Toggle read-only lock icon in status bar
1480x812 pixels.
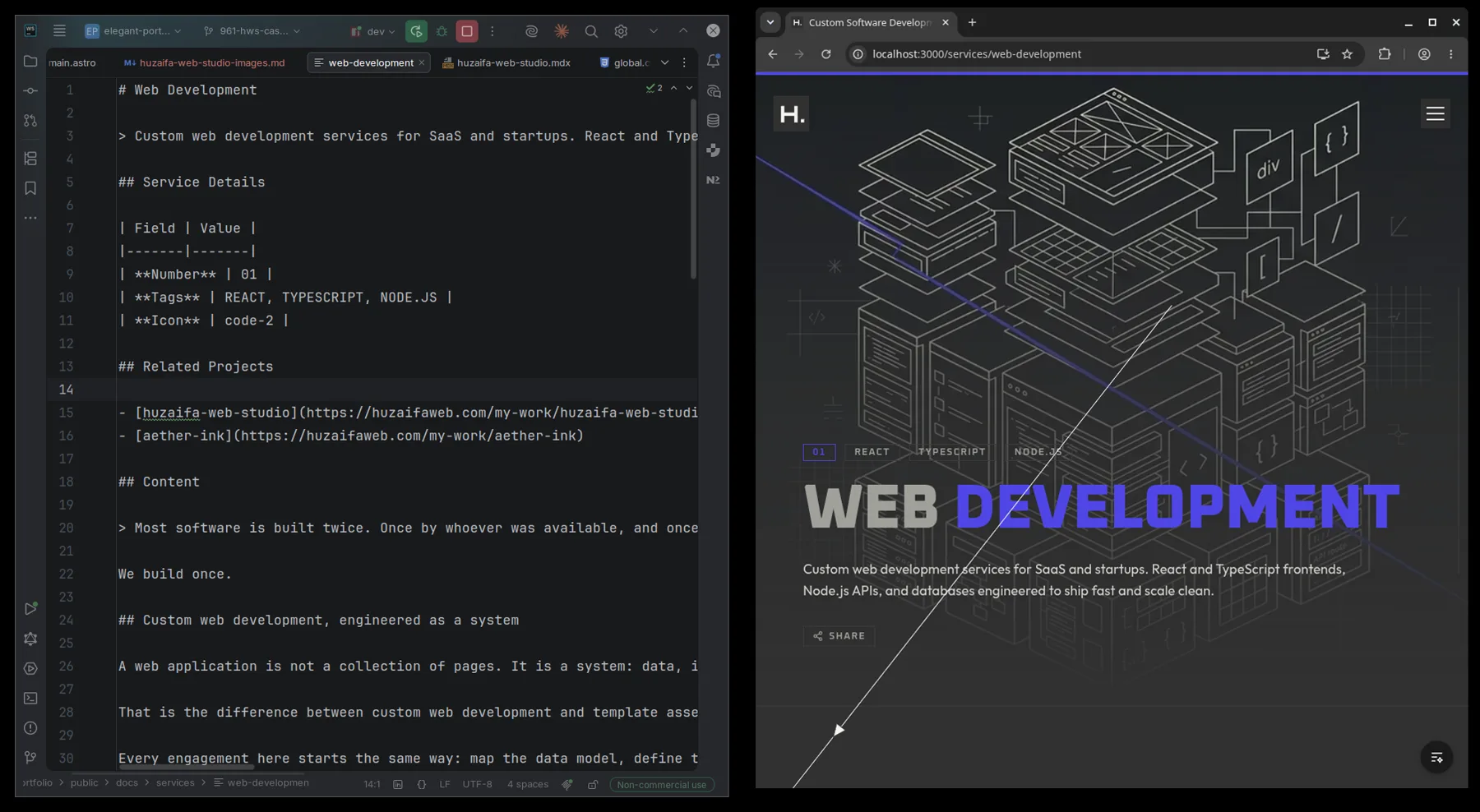pos(593,784)
